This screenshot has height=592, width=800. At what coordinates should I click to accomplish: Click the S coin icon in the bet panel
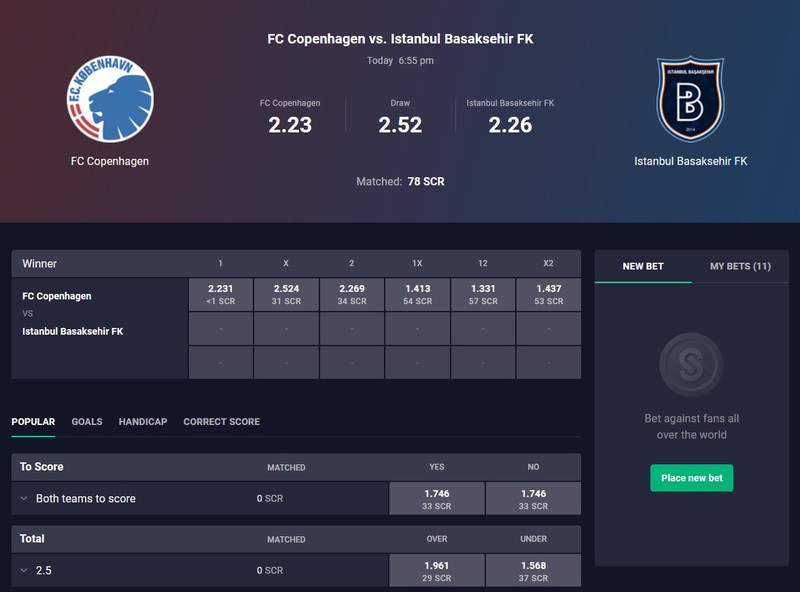click(691, 364)
